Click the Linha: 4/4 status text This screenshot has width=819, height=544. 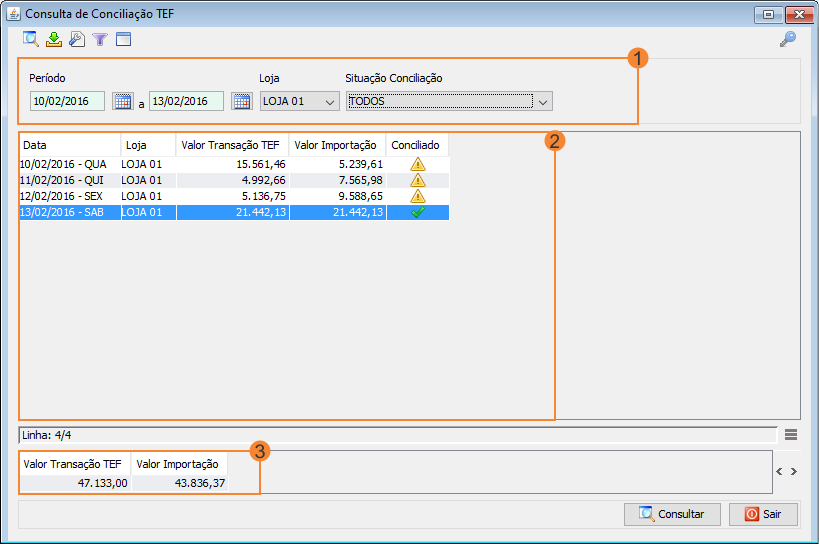pos(46,435)
